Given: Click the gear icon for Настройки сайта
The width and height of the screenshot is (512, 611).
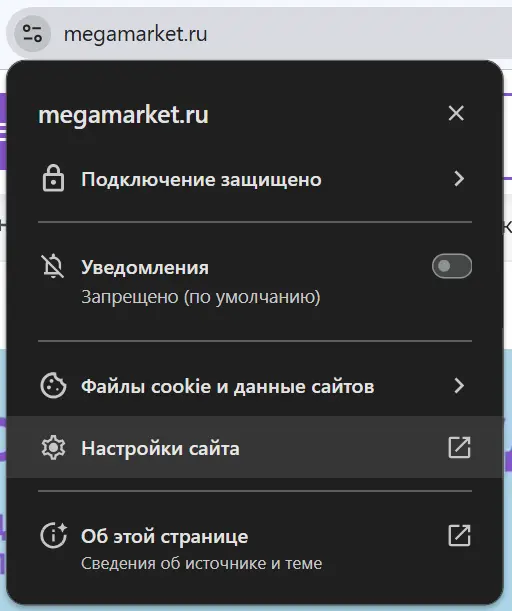Looking at the screenshot, I should pos(53,448).
